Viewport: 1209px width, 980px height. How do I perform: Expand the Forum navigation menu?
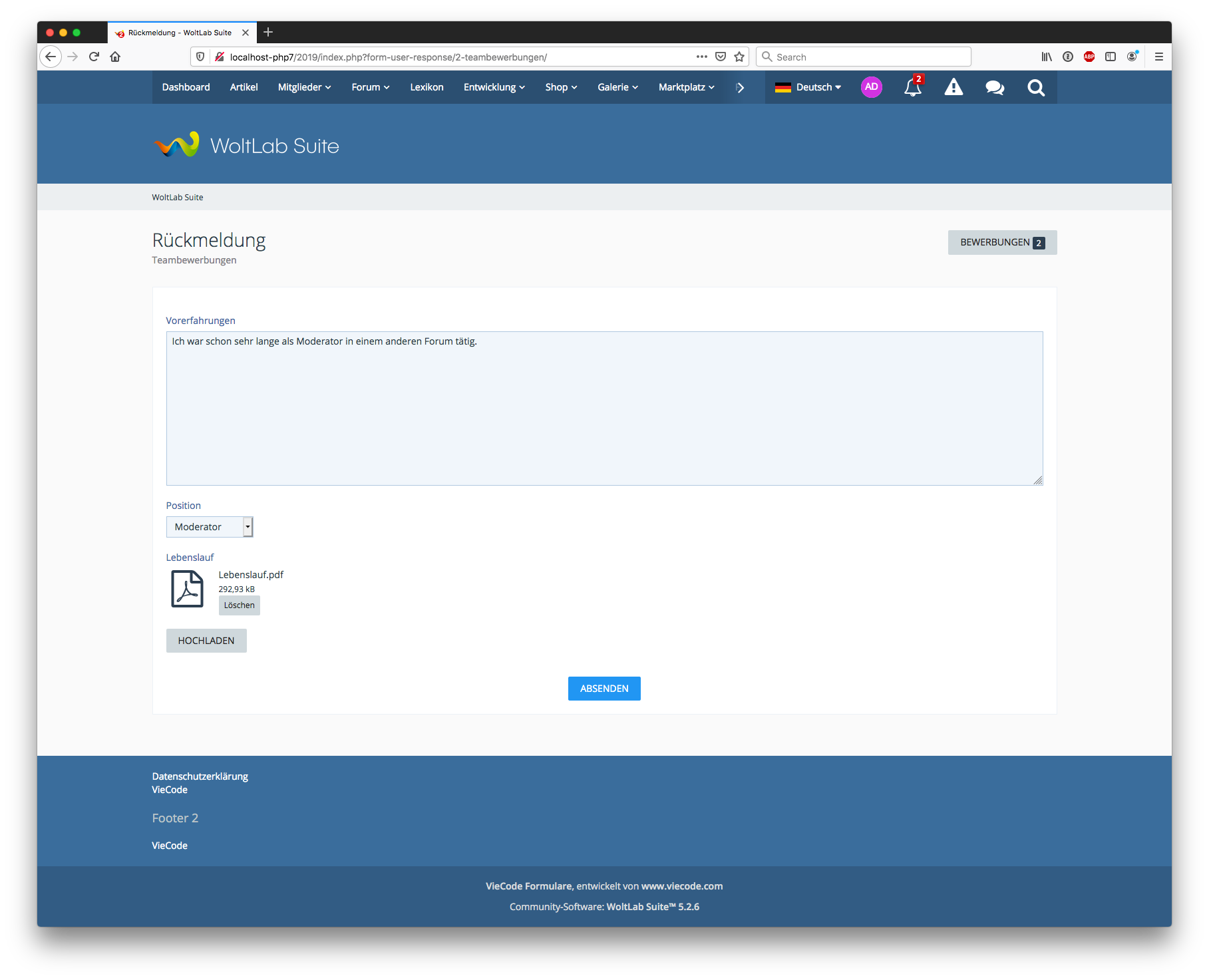[x=370, y=87]
